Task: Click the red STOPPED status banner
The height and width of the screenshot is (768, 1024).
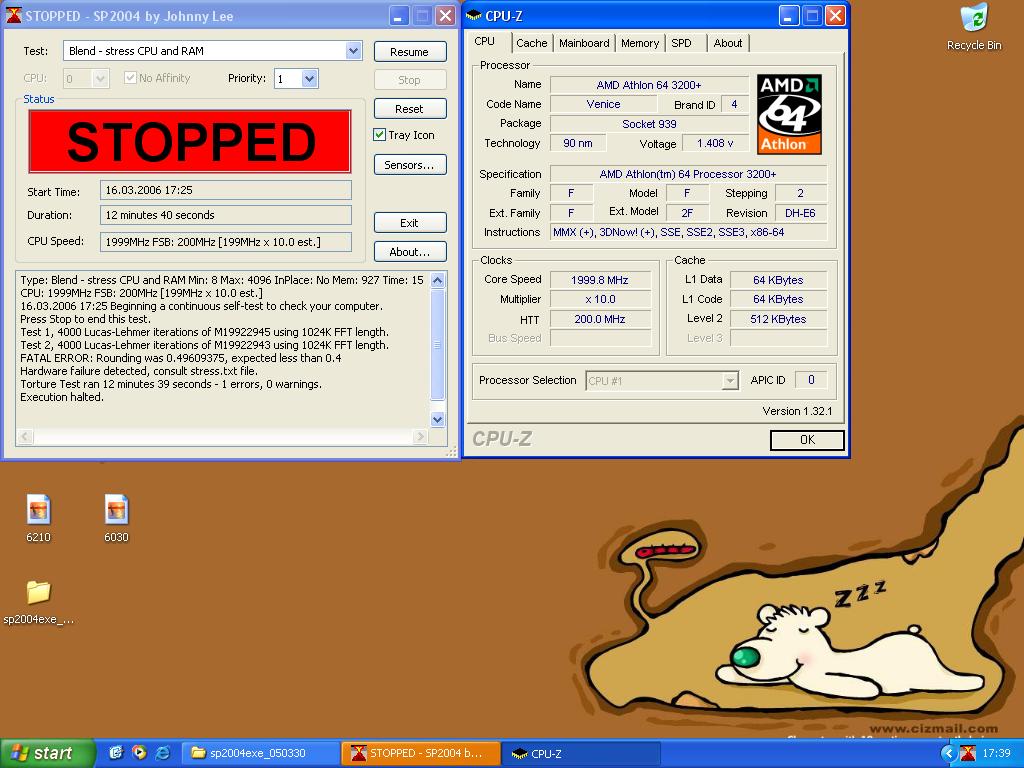Action: pos(190,141)
